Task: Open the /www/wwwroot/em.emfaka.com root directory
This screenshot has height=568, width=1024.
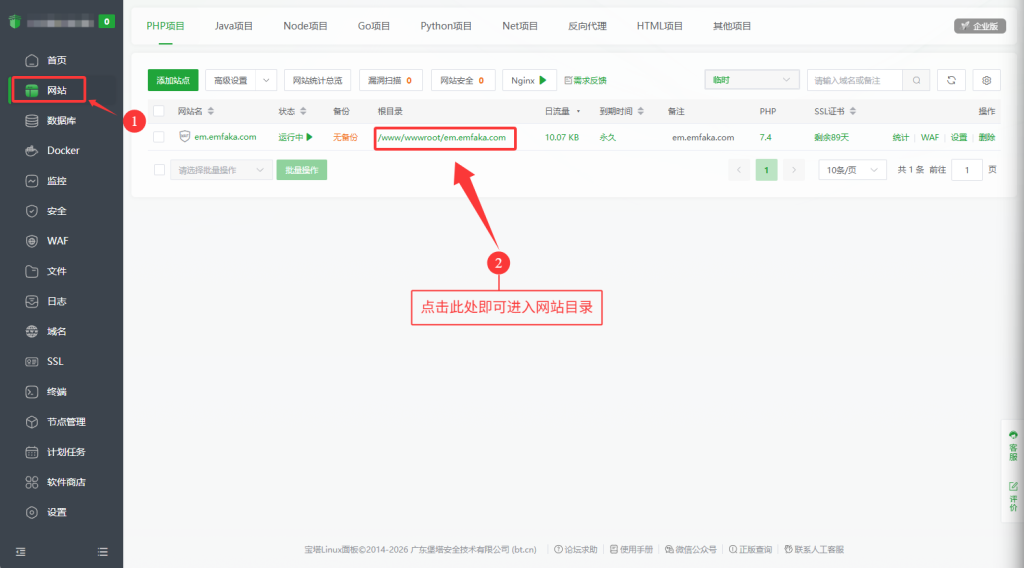Action: 442,138
